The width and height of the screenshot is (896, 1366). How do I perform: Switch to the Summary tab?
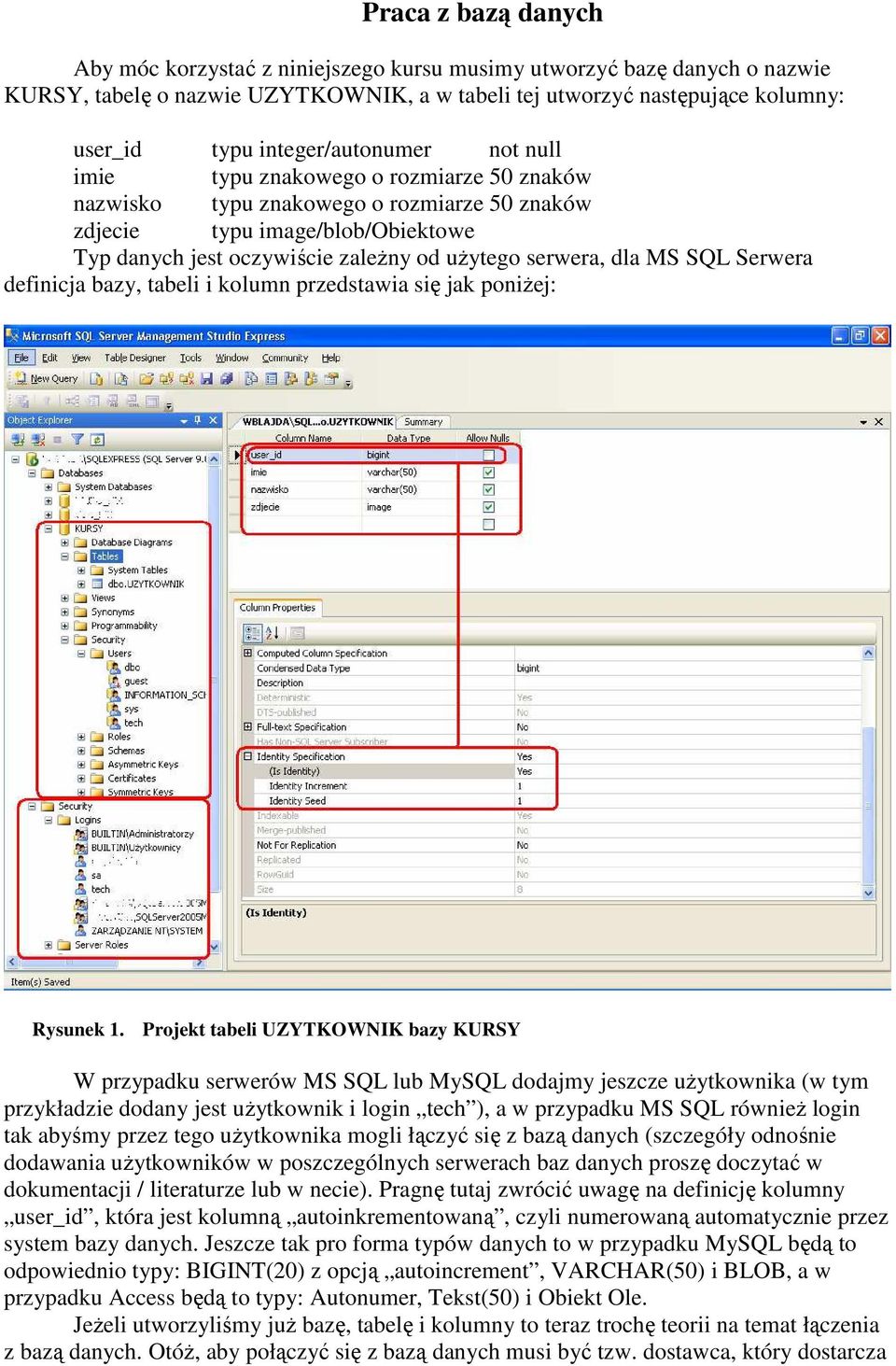[424, 422]
